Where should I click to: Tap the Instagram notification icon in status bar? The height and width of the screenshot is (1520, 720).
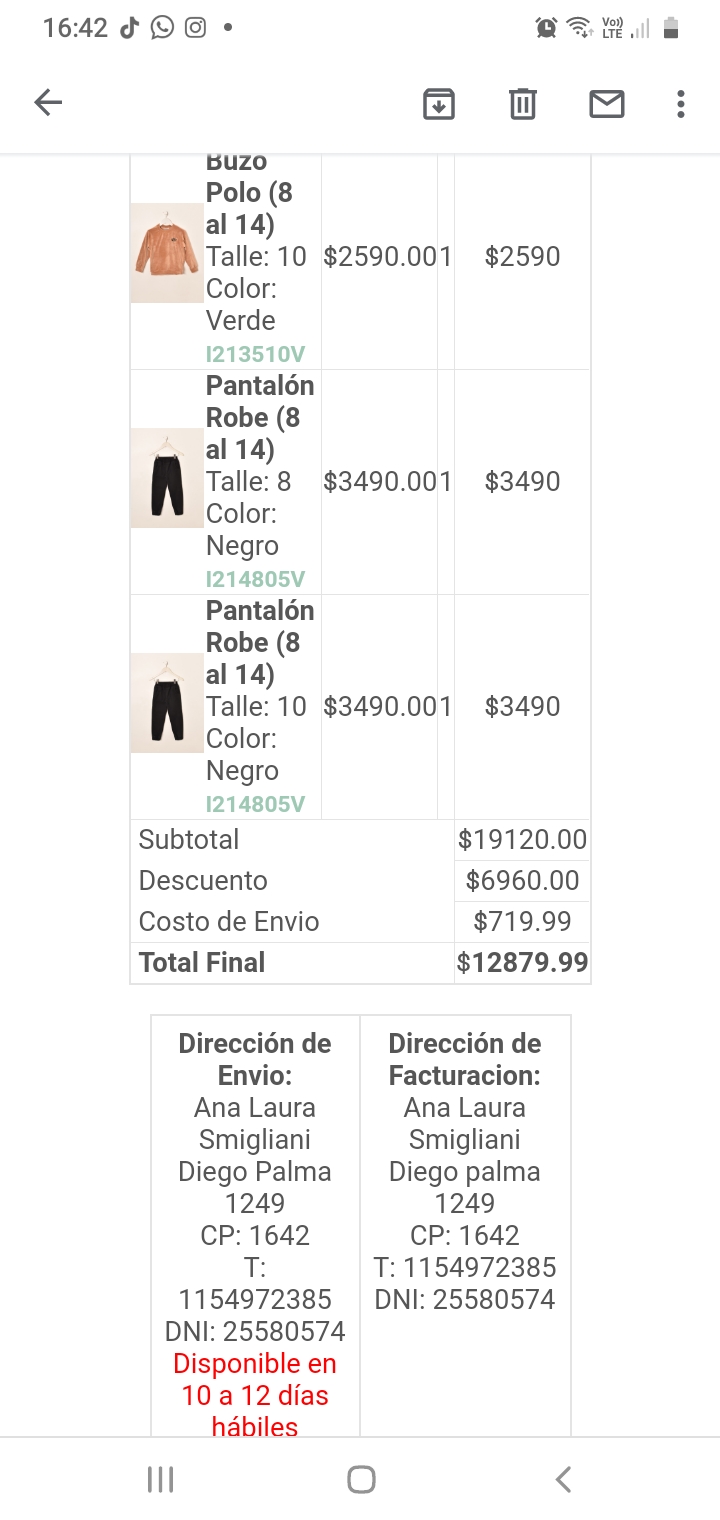pyautogui.click(x=195, y=28)
